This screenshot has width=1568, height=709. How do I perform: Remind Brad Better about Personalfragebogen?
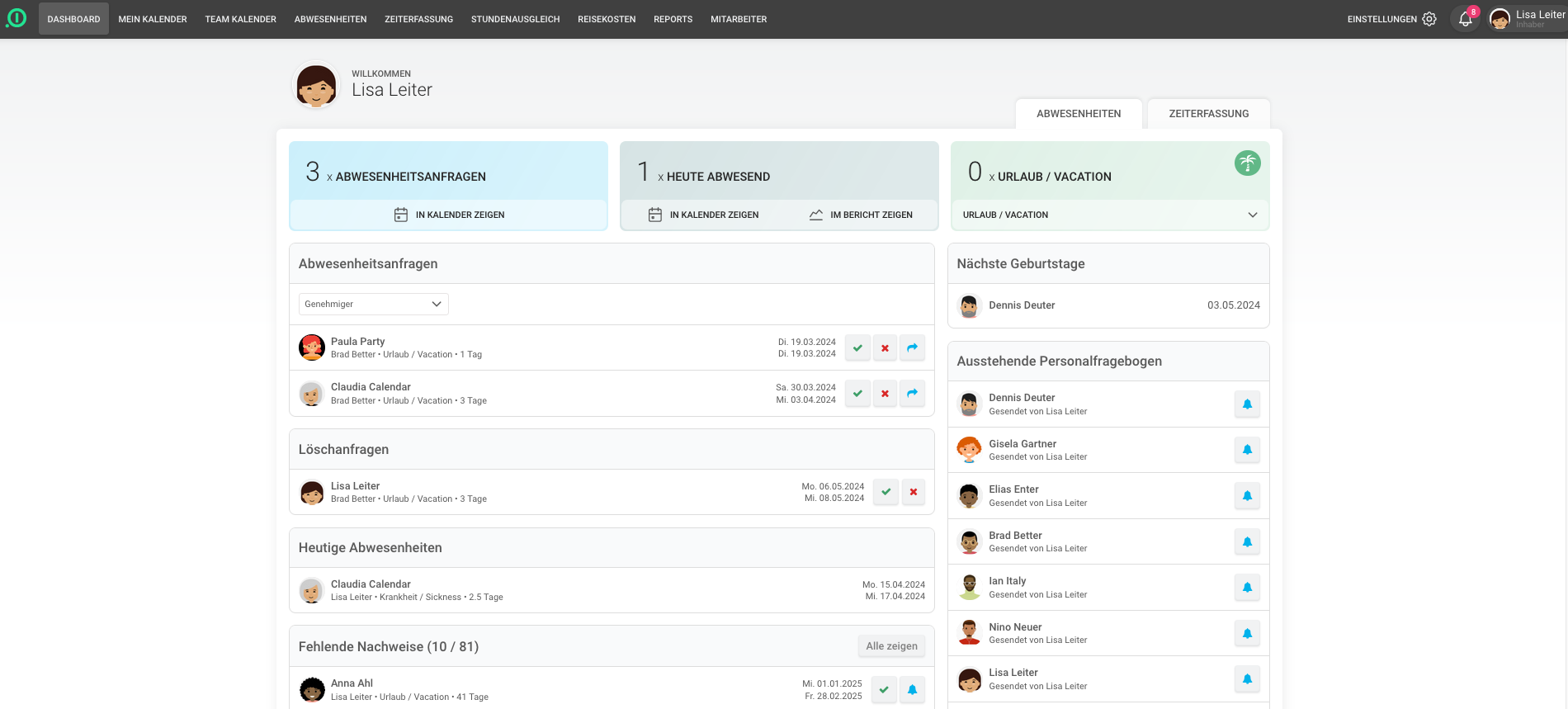point(1247,542)
